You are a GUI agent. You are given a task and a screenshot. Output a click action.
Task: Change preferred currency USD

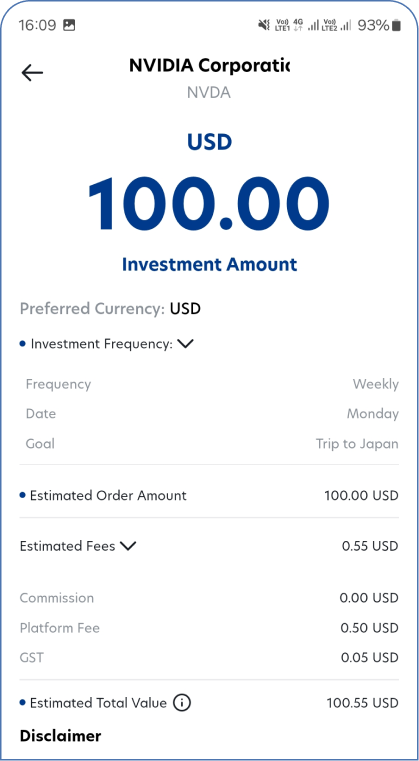pos(185,309)
